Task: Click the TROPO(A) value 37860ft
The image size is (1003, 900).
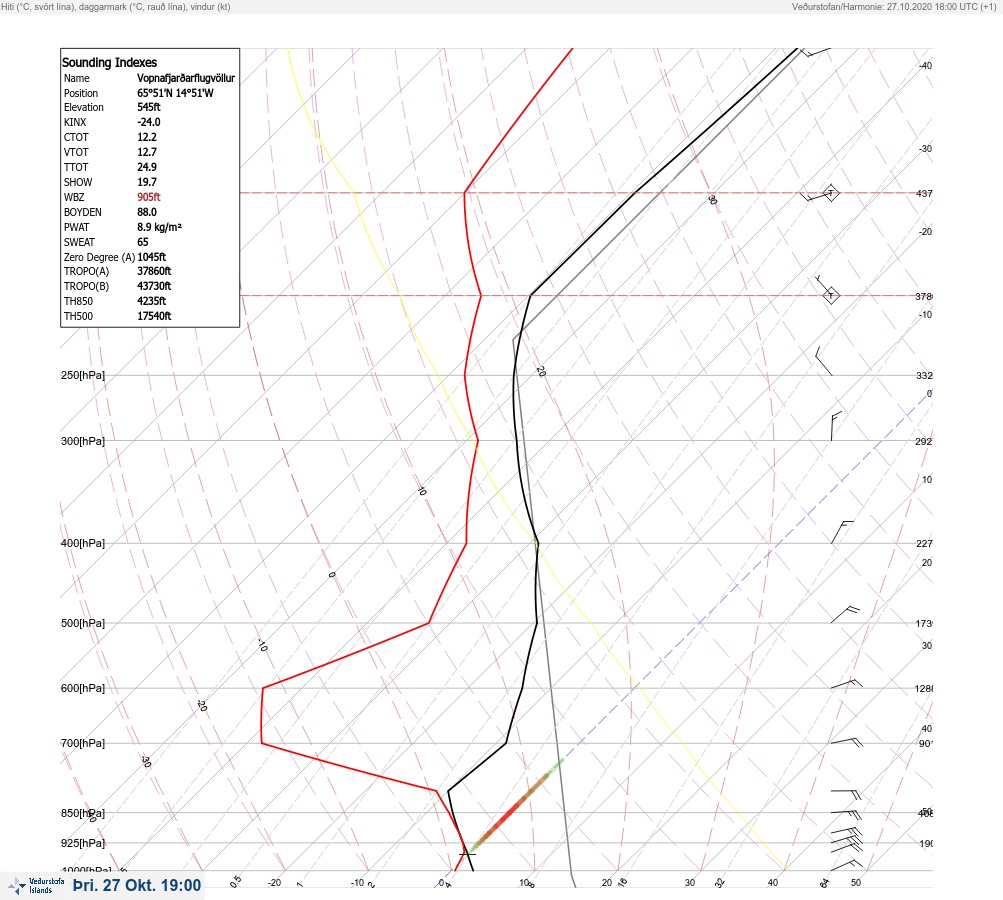Action: 154,271
